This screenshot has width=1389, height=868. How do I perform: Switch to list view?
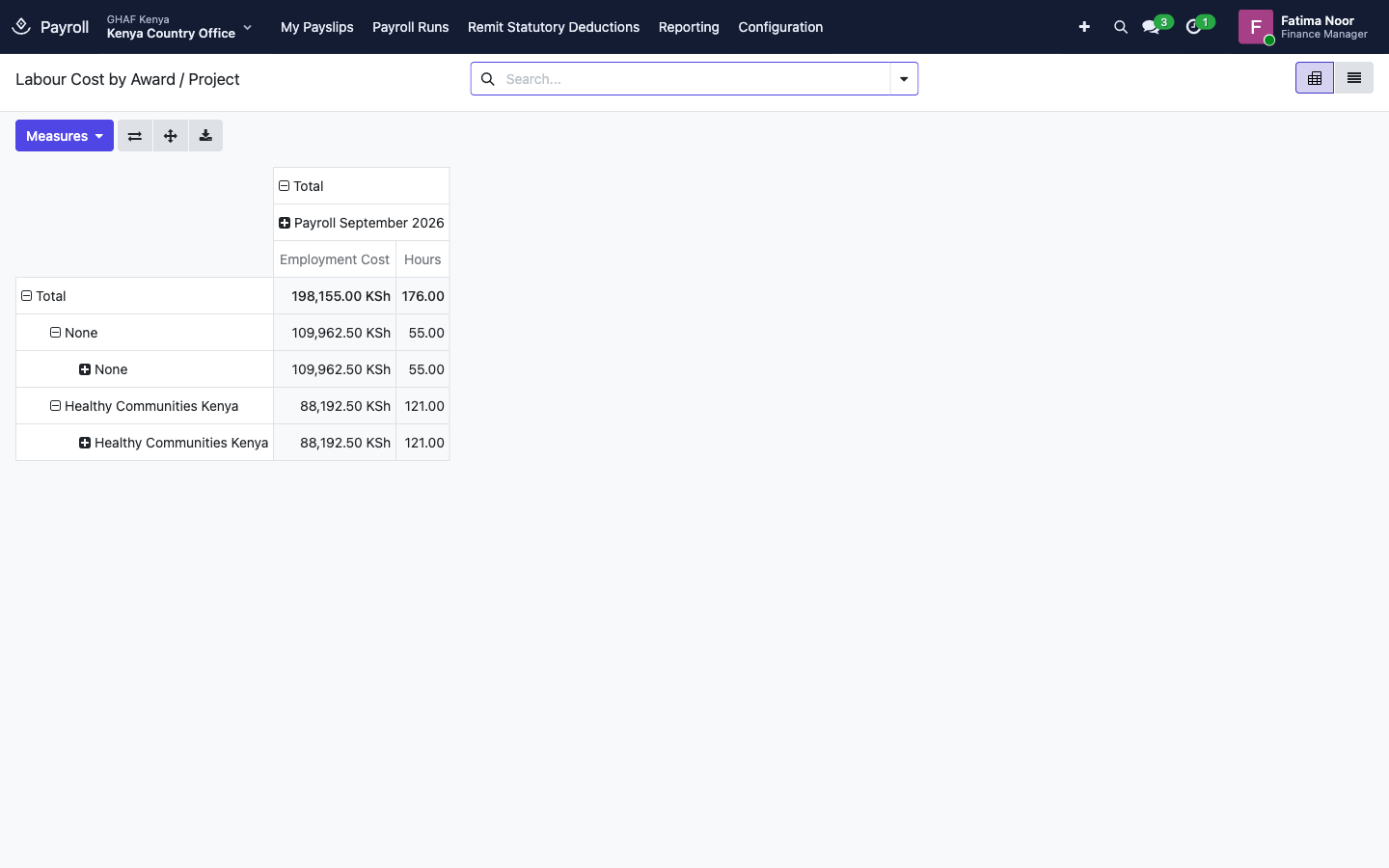pos(1353,78)
